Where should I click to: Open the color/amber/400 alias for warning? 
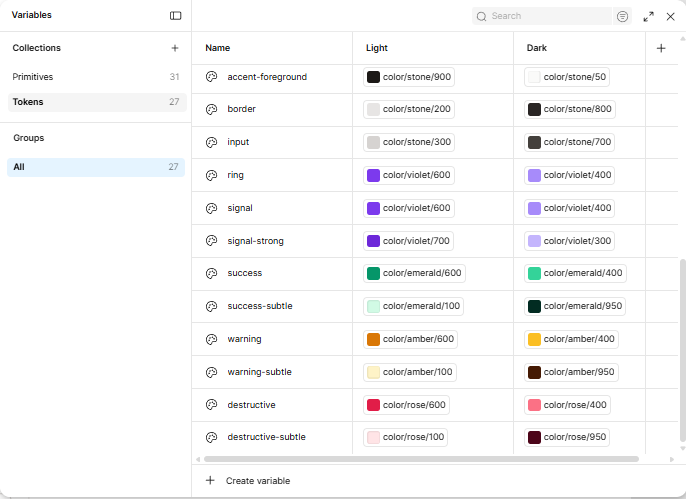(x=571, y=339)
